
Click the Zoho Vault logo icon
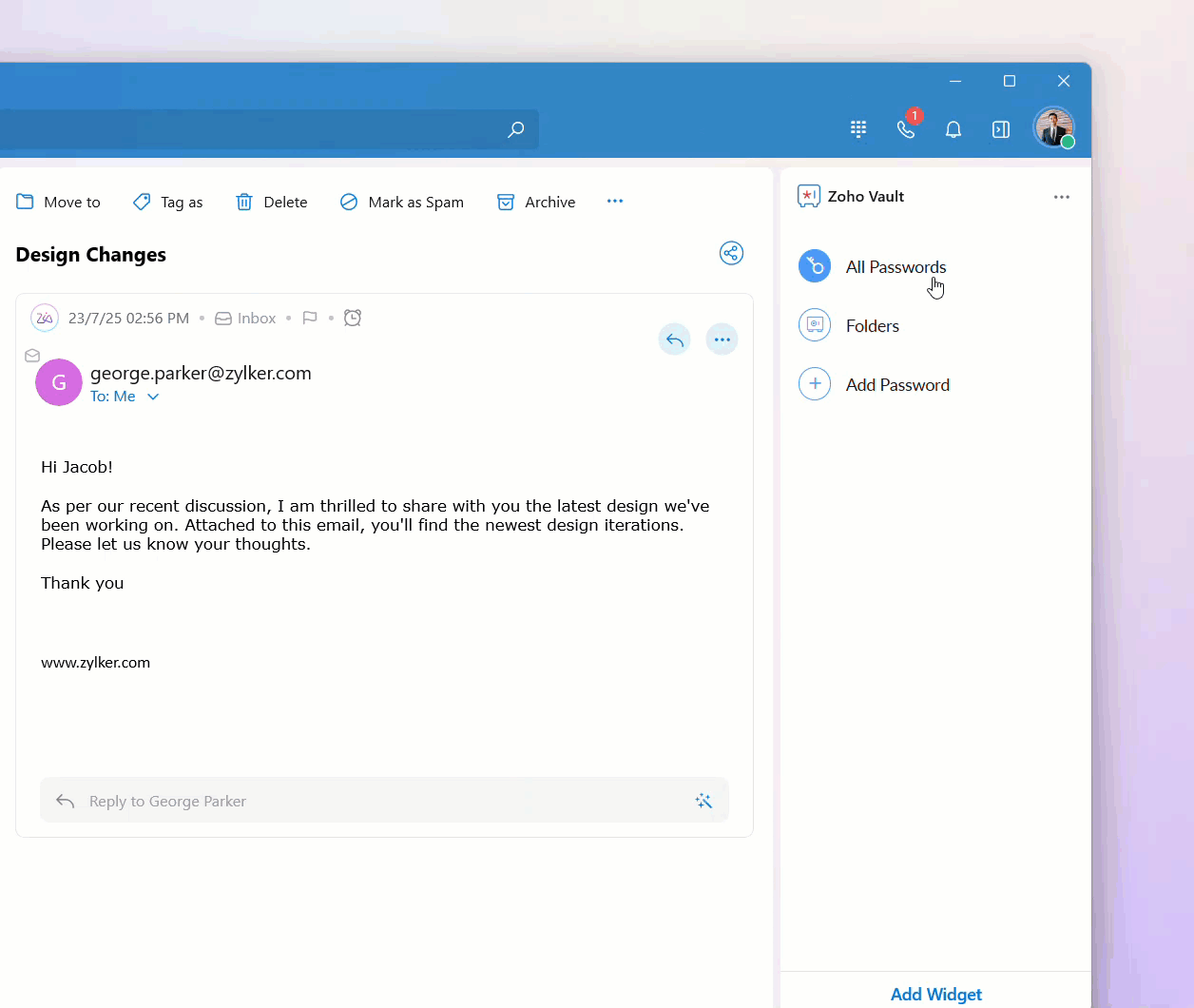tap(809, 196)
